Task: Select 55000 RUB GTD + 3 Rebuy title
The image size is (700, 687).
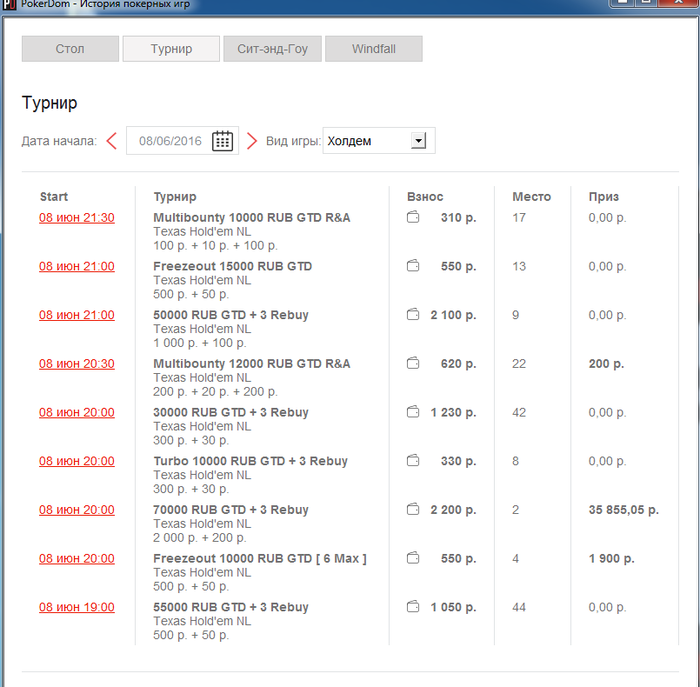Action: (231, 607)
